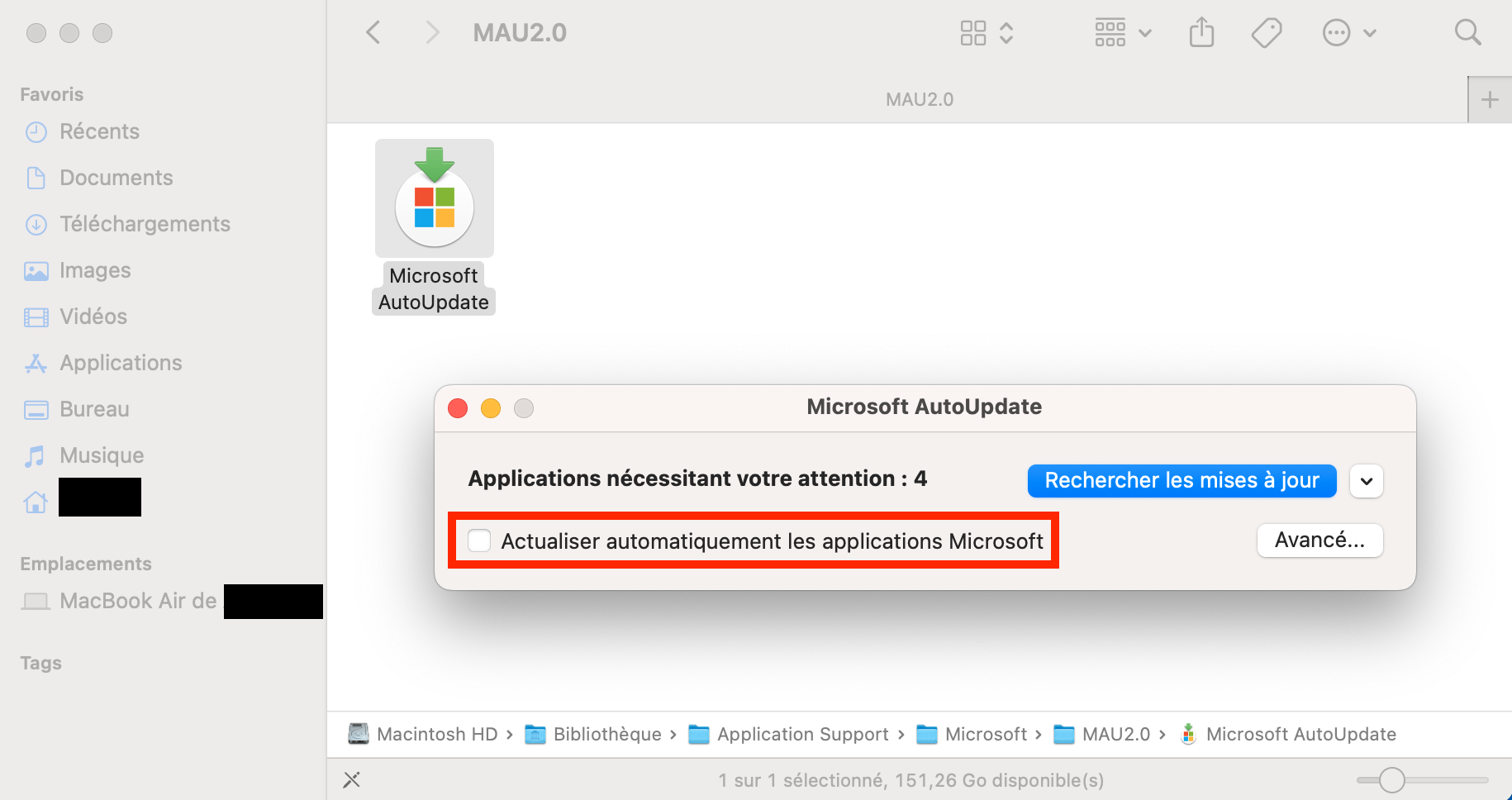Open the view options dropdown in the toolbar

(1121, 32)
